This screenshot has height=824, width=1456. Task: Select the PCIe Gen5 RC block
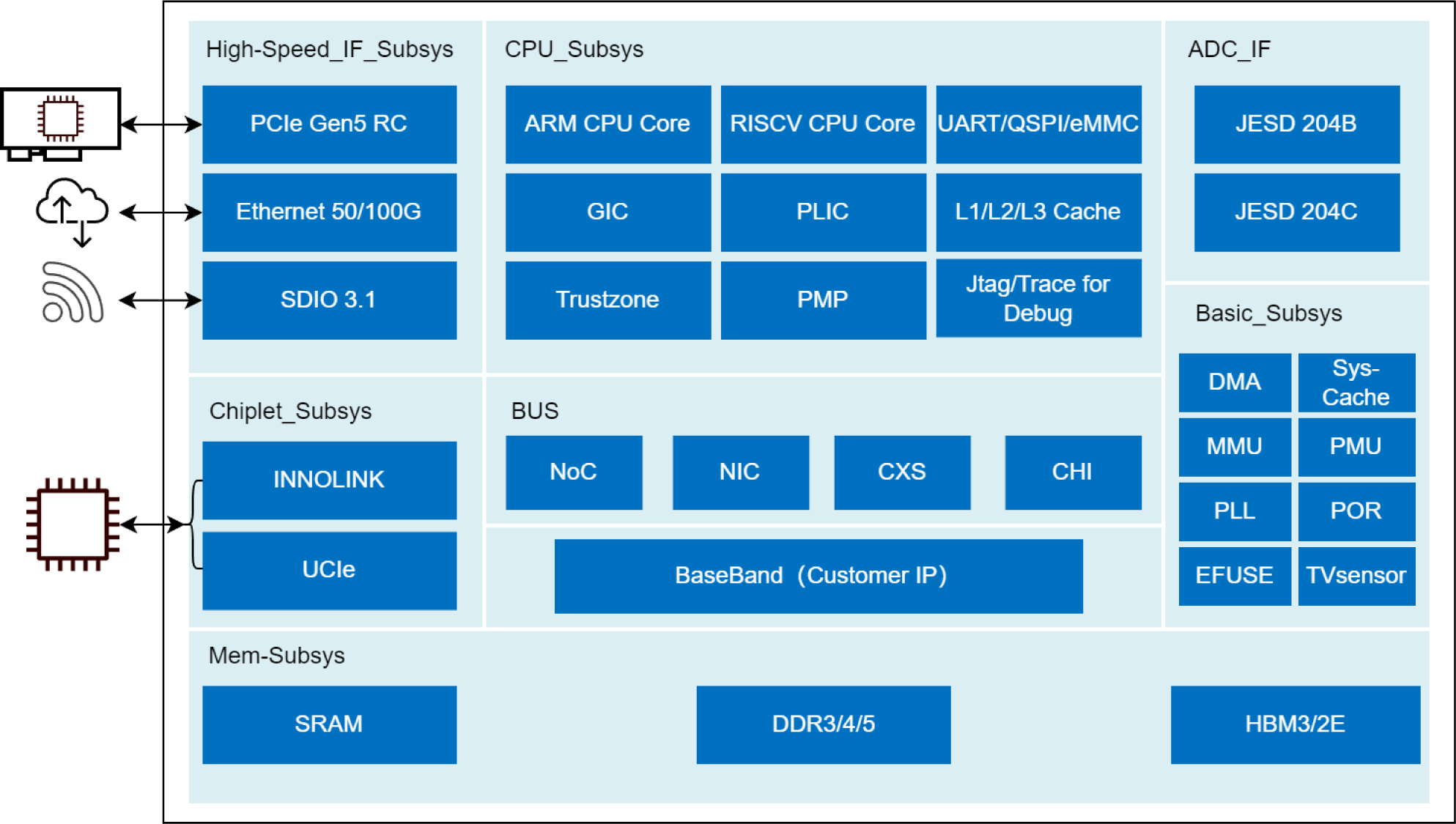[329, 125]
